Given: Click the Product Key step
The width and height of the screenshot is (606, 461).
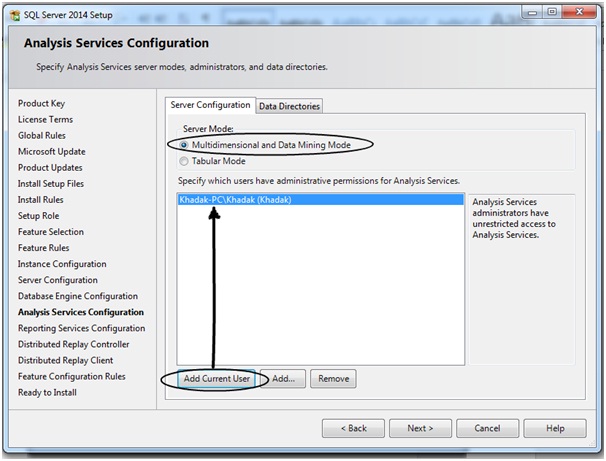Looking at the screenshot, I should (41, 104).
